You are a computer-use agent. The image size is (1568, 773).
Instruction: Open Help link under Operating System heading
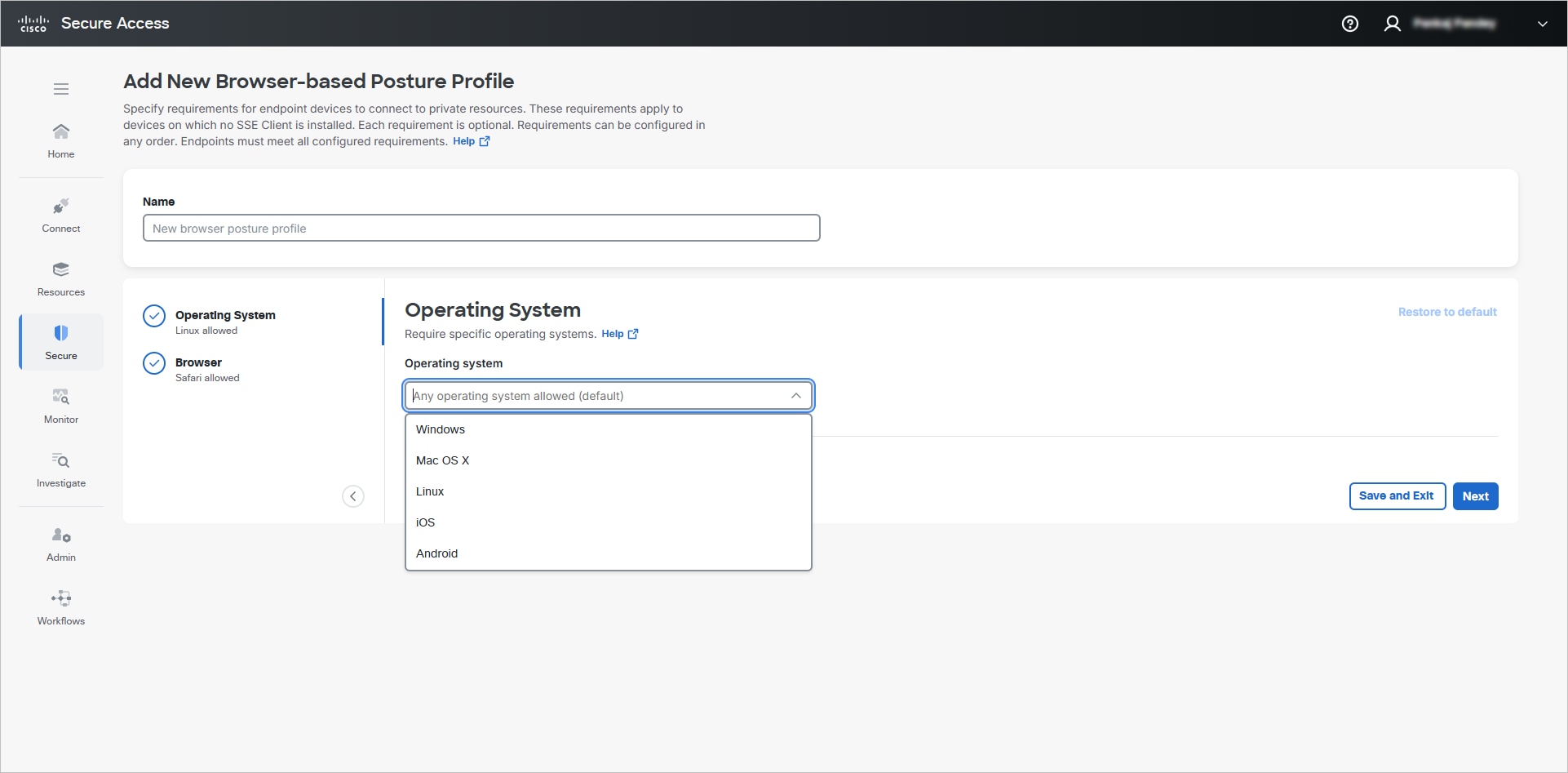click(x=620, y=334)
